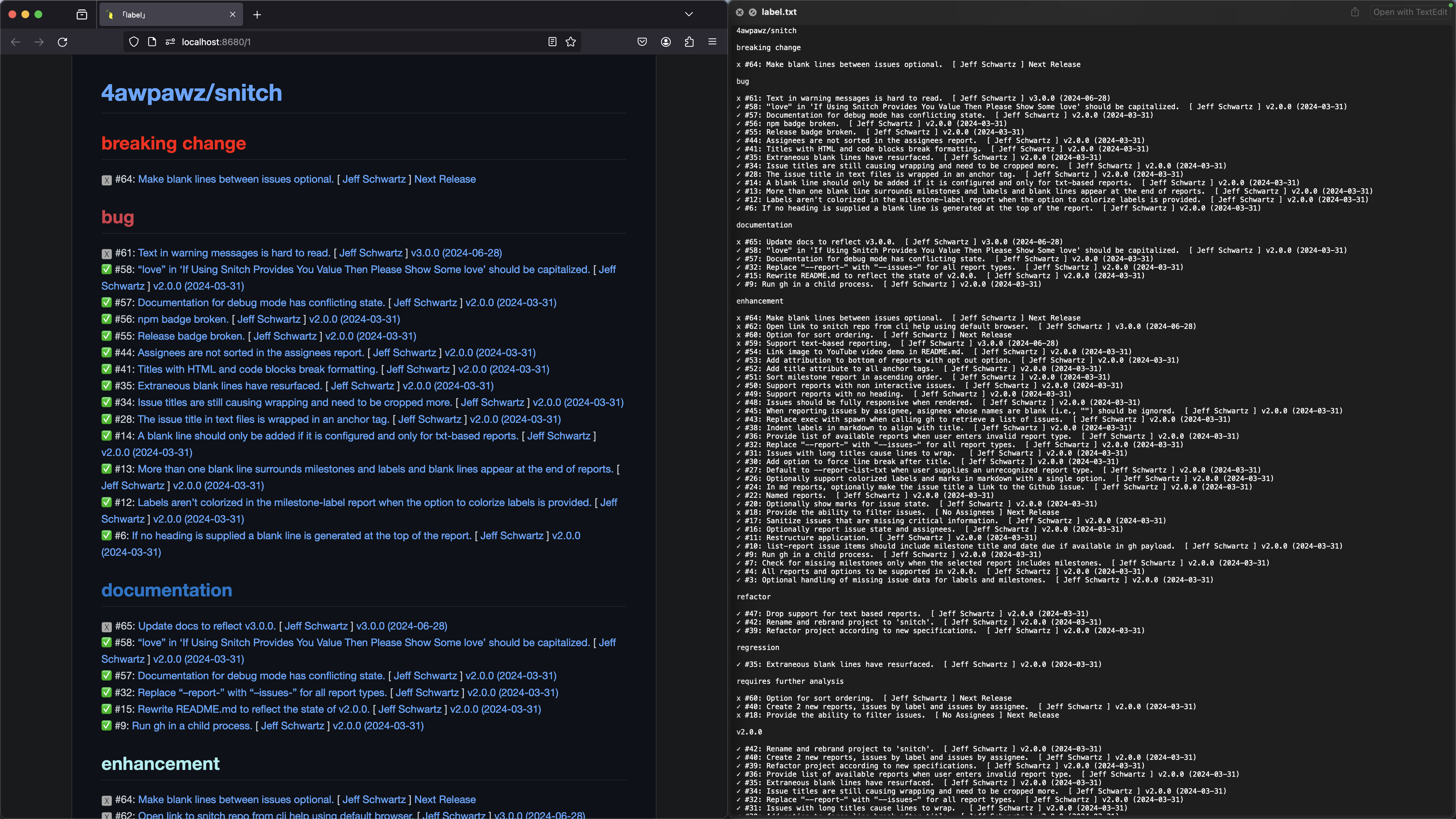
Task: Open the 'npm badge broken.' issue link
Action: pos(183,319)
